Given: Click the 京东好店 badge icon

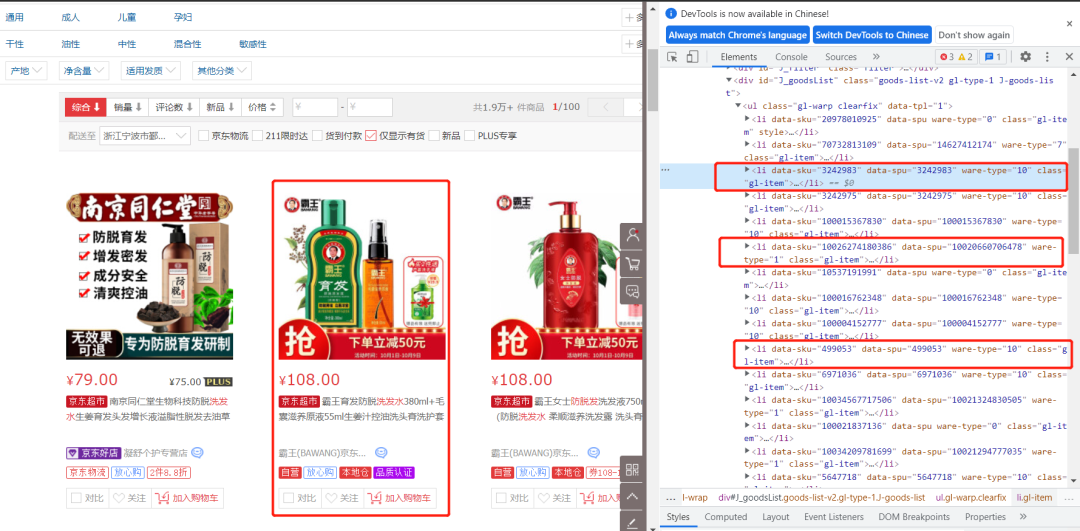Looking at the screenshot, I should pos(93,452).
